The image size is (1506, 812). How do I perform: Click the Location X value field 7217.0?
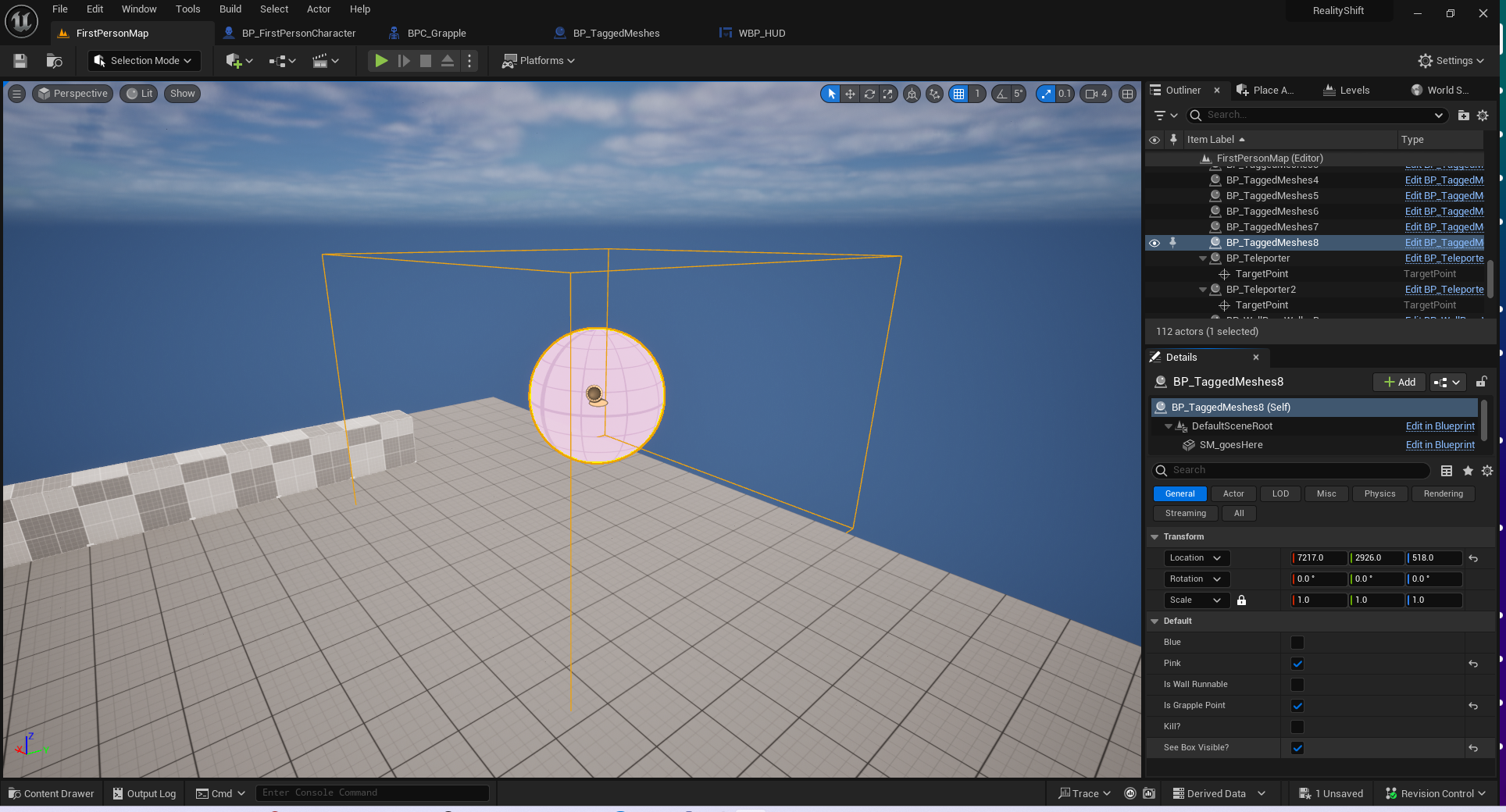click(1319, 558)
